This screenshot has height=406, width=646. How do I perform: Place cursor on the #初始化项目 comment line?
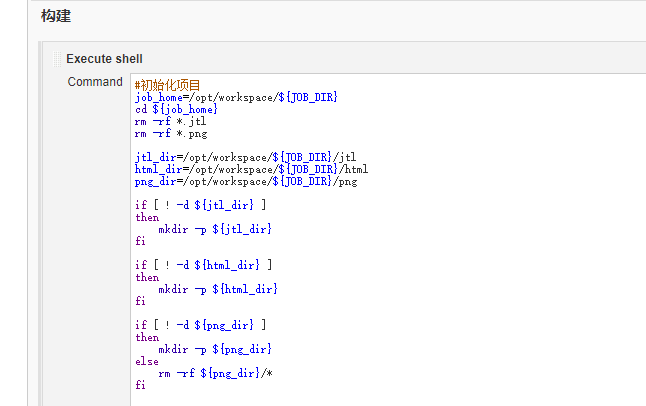point(168,85)
